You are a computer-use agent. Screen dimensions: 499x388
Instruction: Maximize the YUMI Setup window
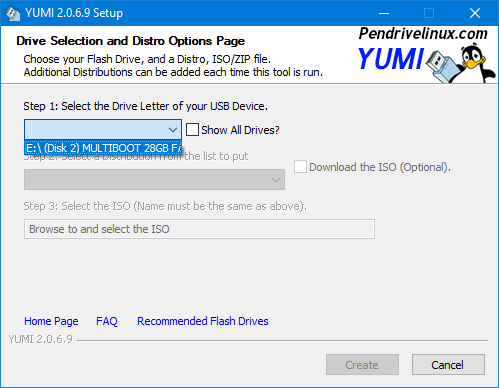tap(429, 13)
